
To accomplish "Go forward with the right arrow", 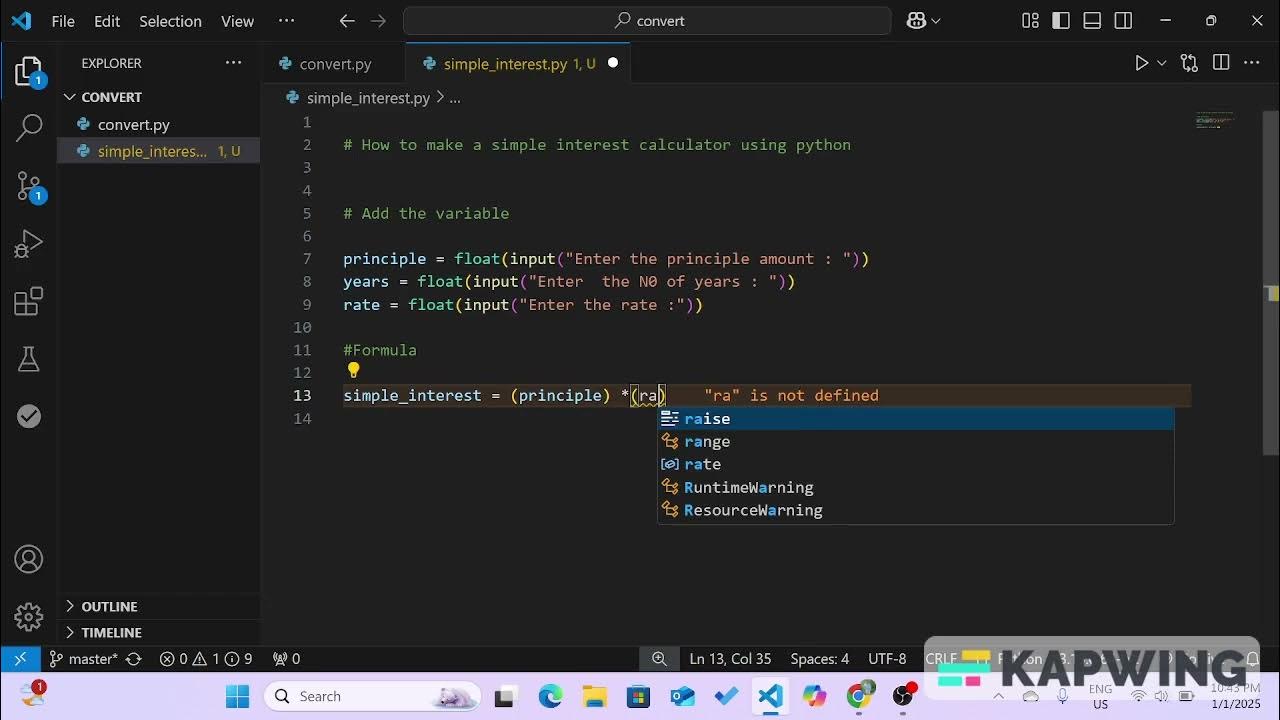I will point(378,21).
